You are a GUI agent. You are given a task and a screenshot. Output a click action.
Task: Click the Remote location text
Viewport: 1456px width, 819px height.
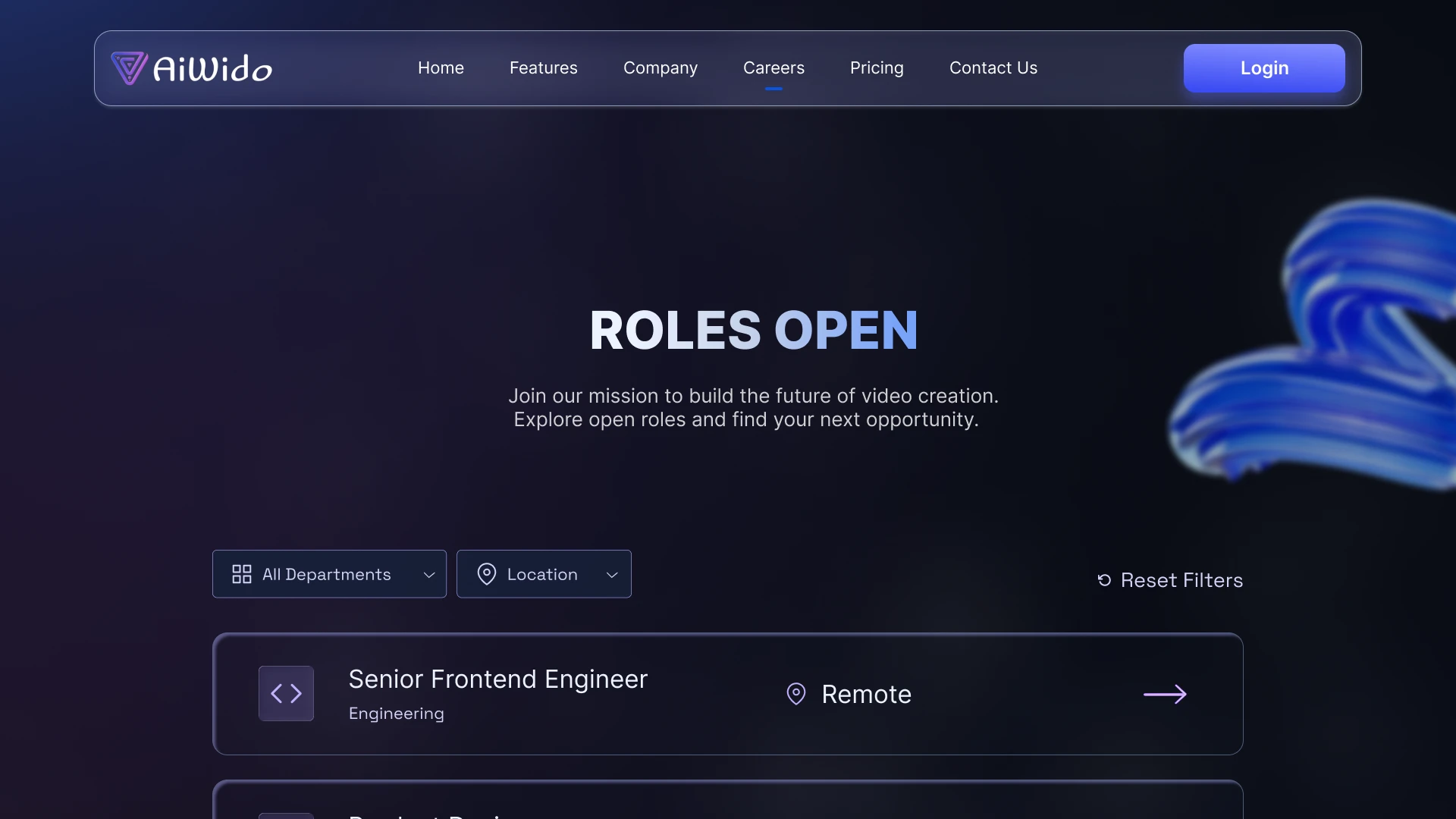[867, 694]
